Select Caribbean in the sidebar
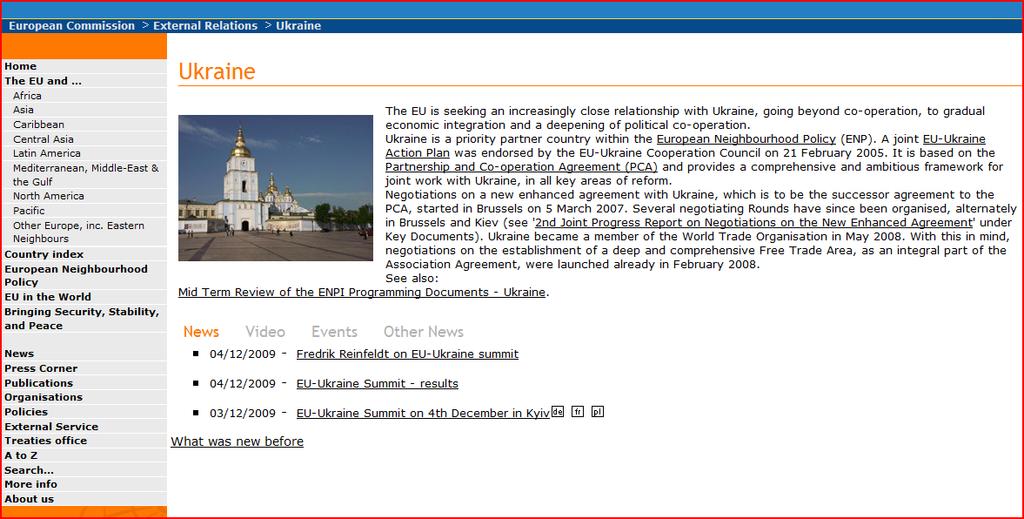The image size is (1024, 519). pos(39,124)
